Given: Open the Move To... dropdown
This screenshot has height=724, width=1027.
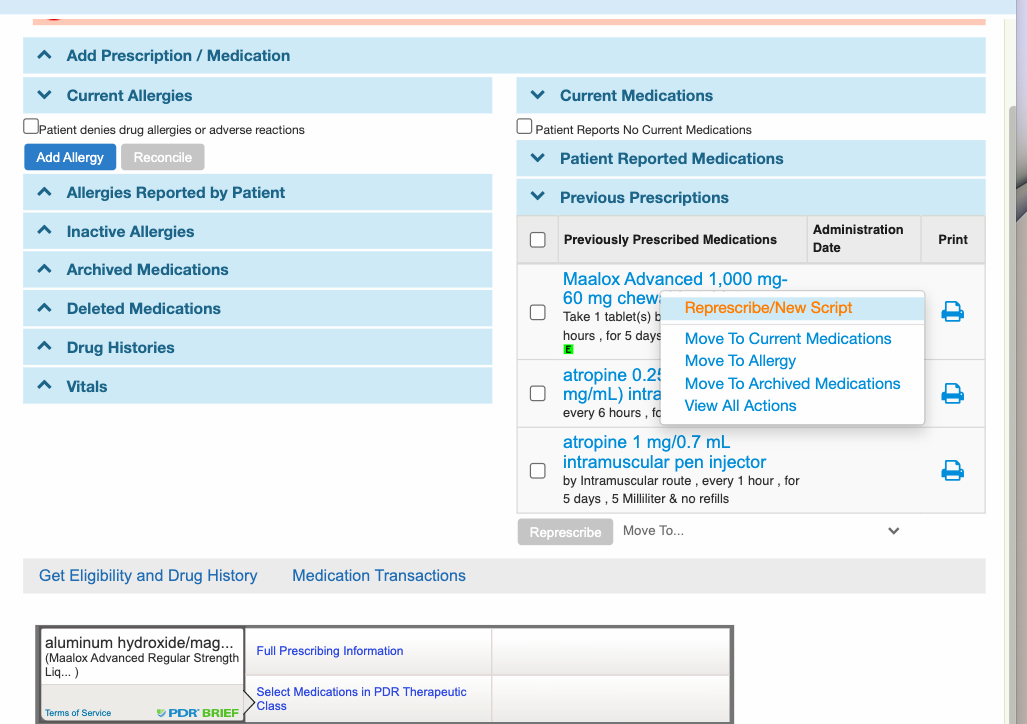Looking at the screenshot, I should click(761, 531).
